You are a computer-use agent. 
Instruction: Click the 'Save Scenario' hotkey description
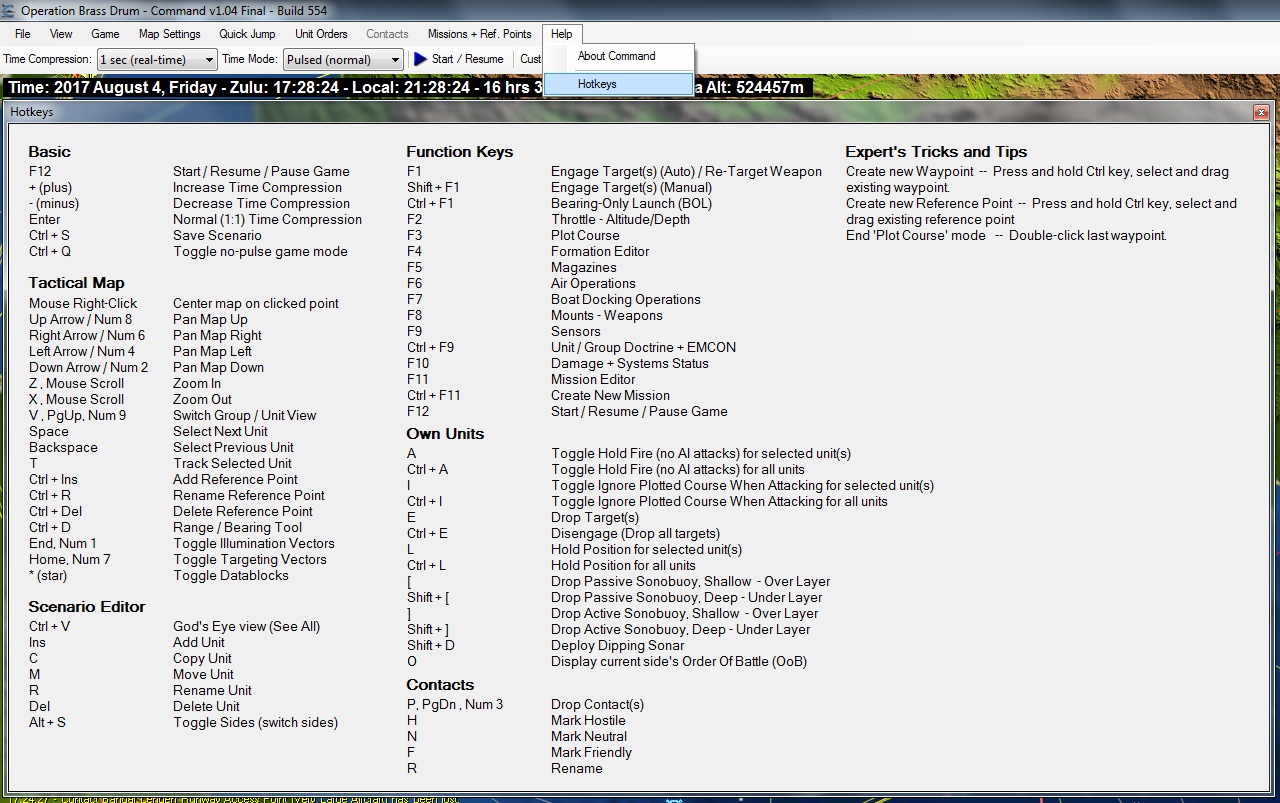(x=217, y=235)
